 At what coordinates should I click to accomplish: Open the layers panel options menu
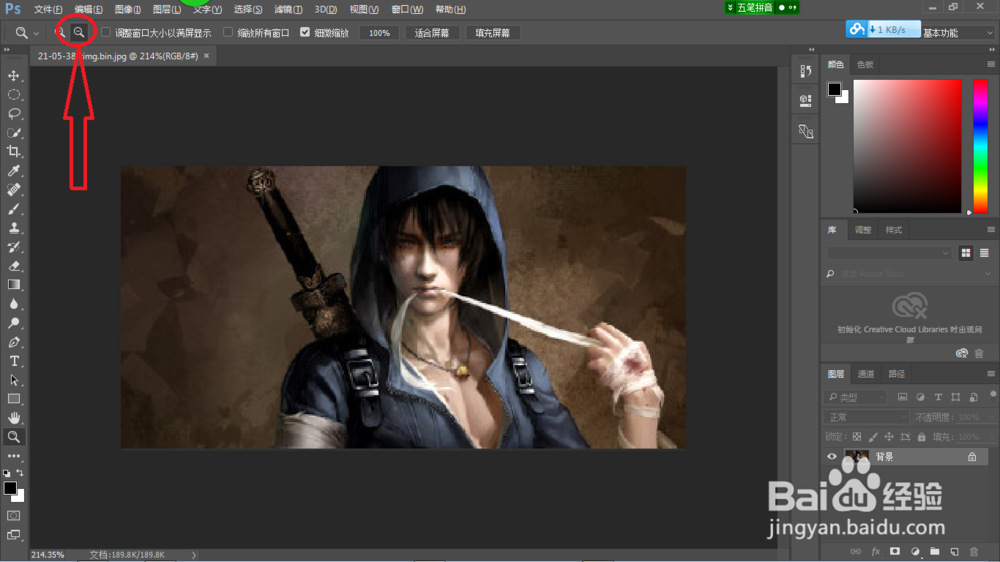[x=990, y=374]
